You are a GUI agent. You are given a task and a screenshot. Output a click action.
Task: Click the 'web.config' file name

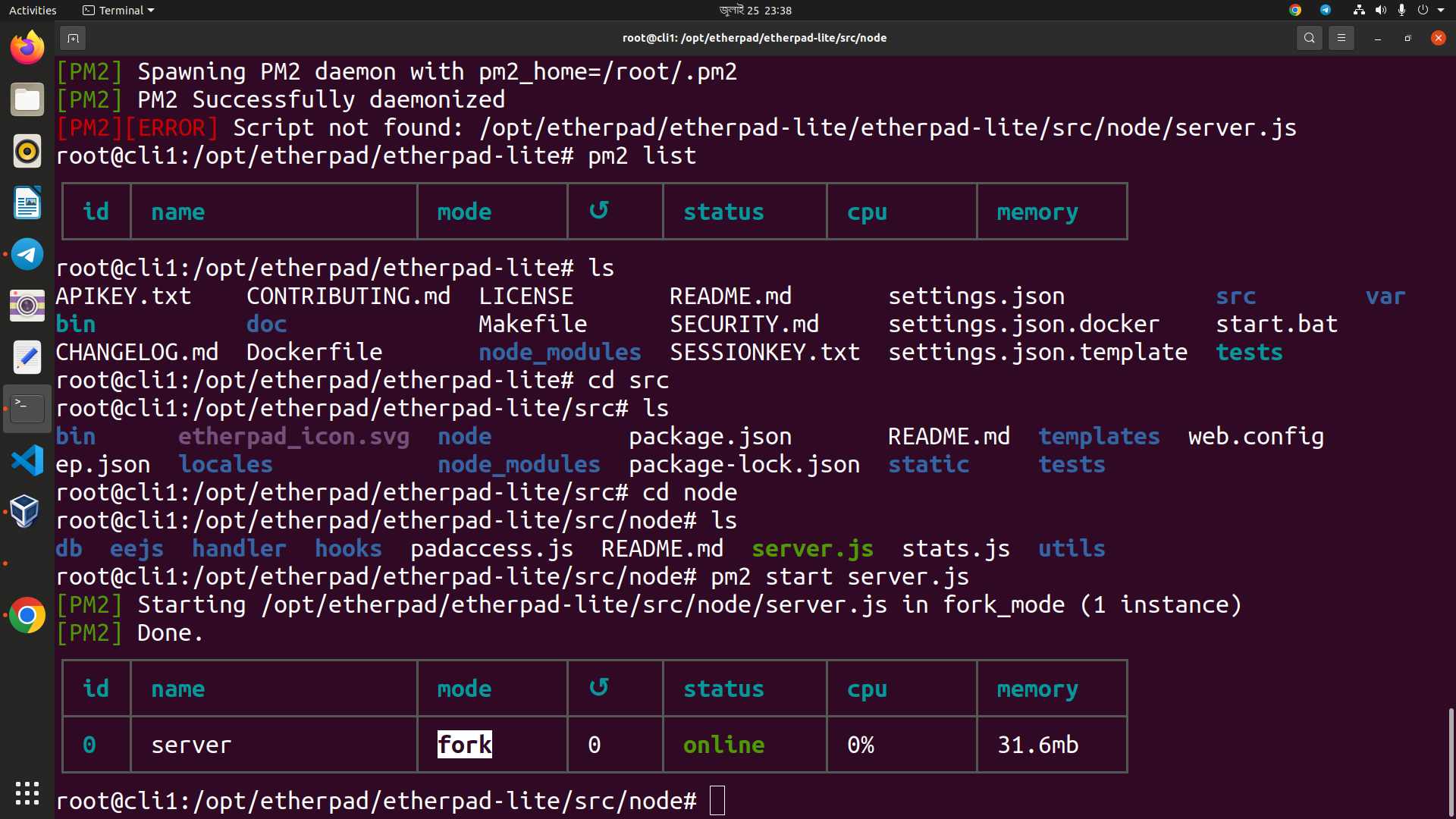pos(1256,436)
